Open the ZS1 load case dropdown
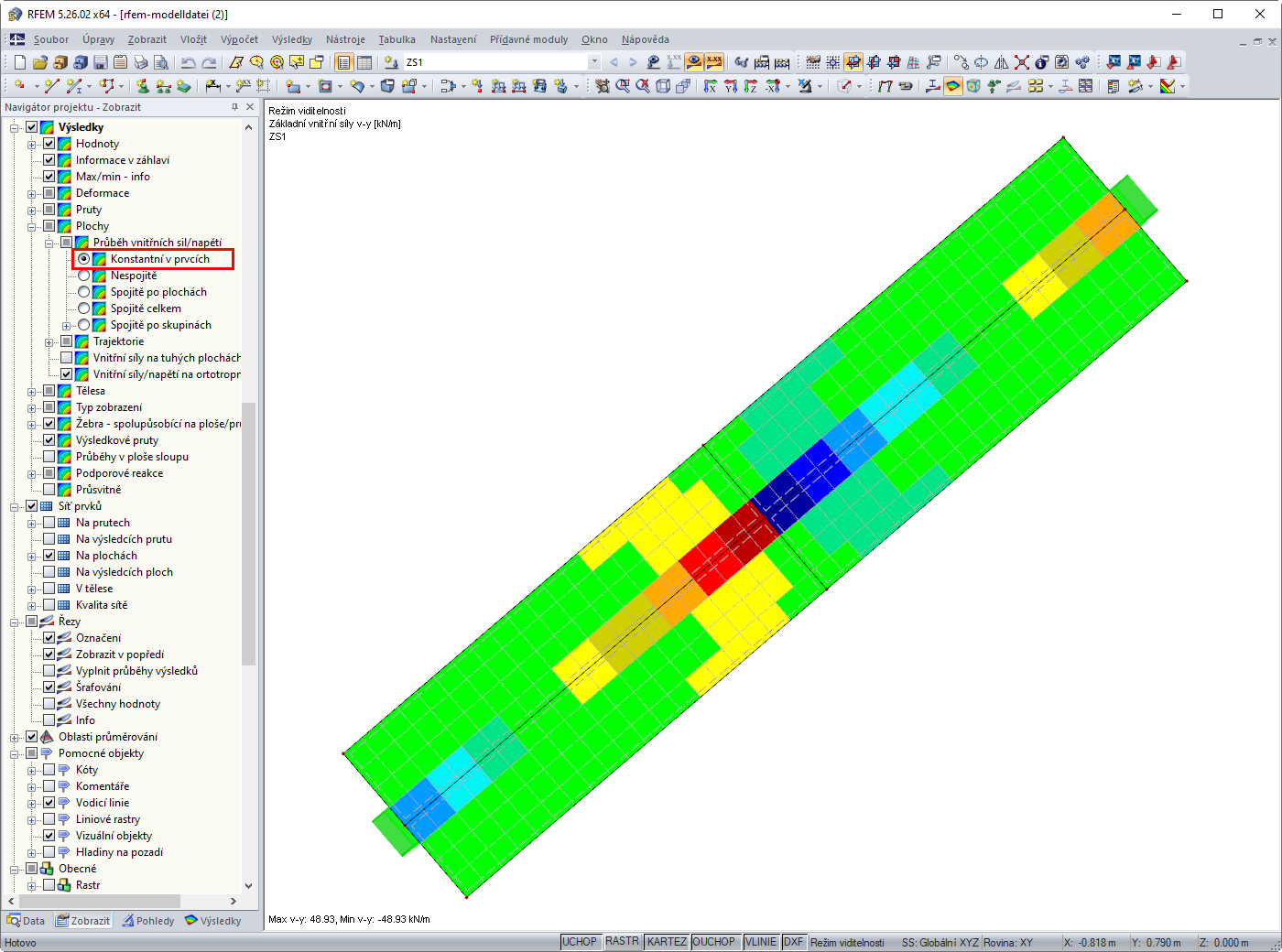 594,62
